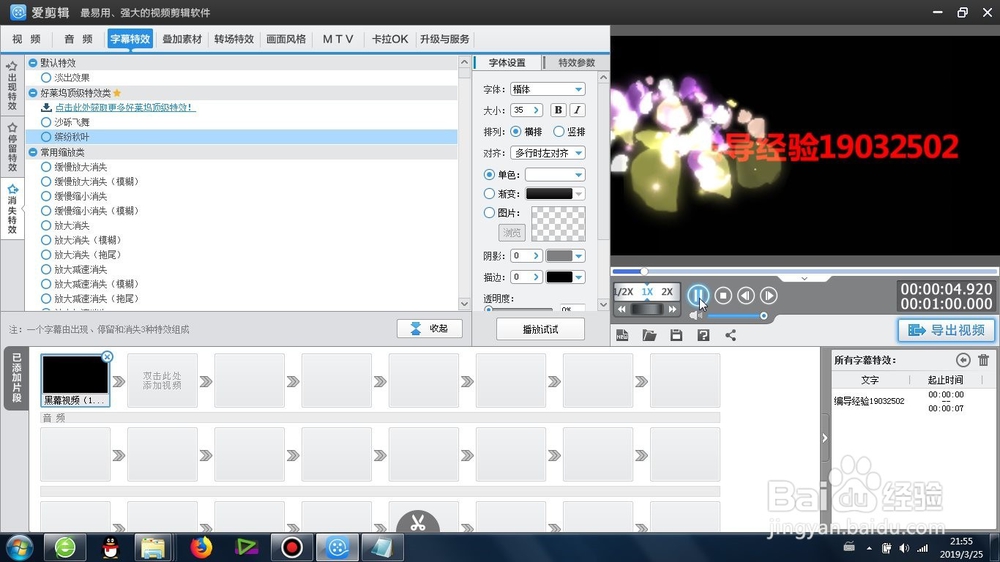This screenshot has height=562, width=1000.
Task: Increase font size stepper arrow
Action: pos(536,110)
